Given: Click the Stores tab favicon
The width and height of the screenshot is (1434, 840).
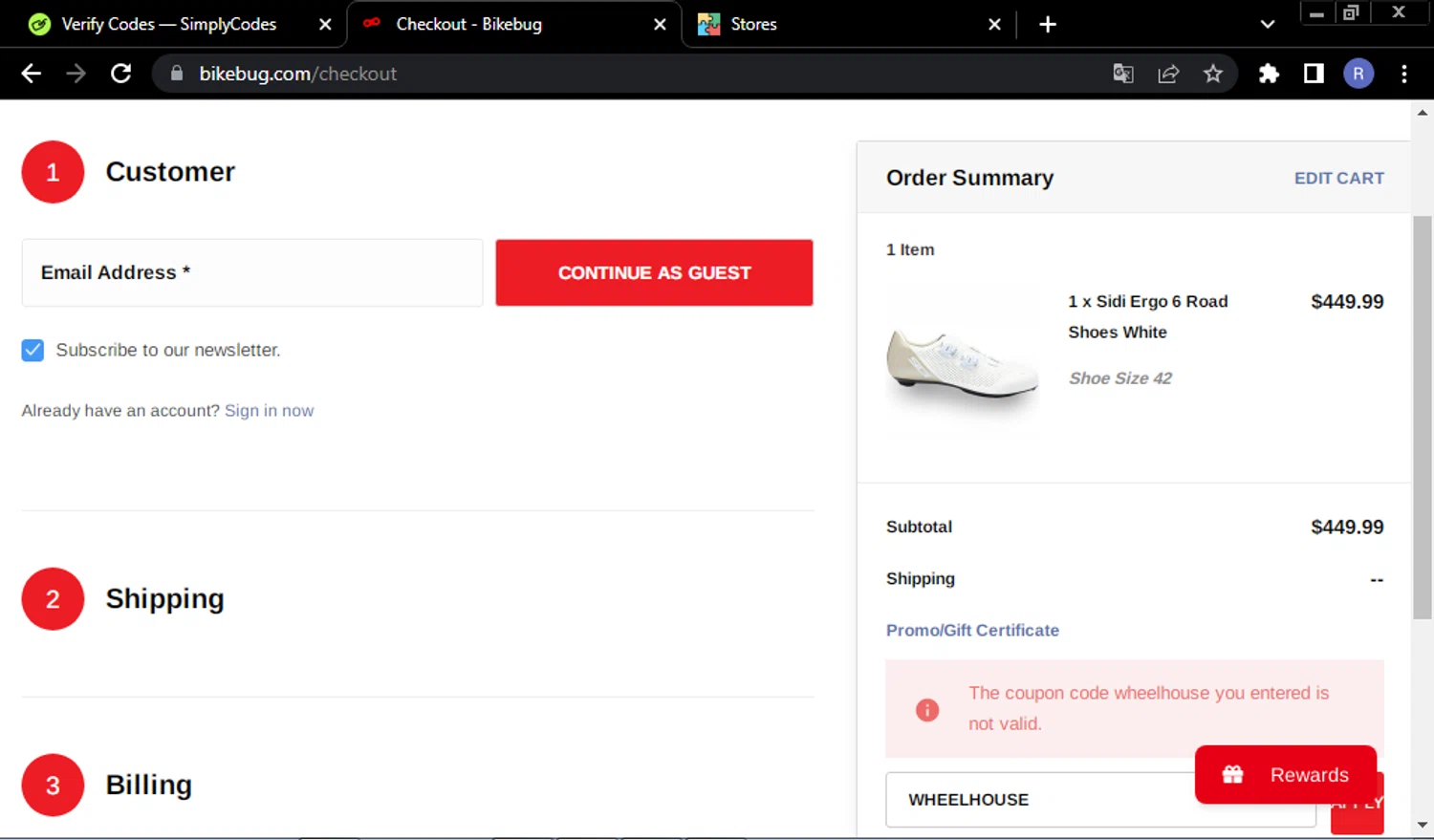Looking at the screenshot, I should [708, 24].
